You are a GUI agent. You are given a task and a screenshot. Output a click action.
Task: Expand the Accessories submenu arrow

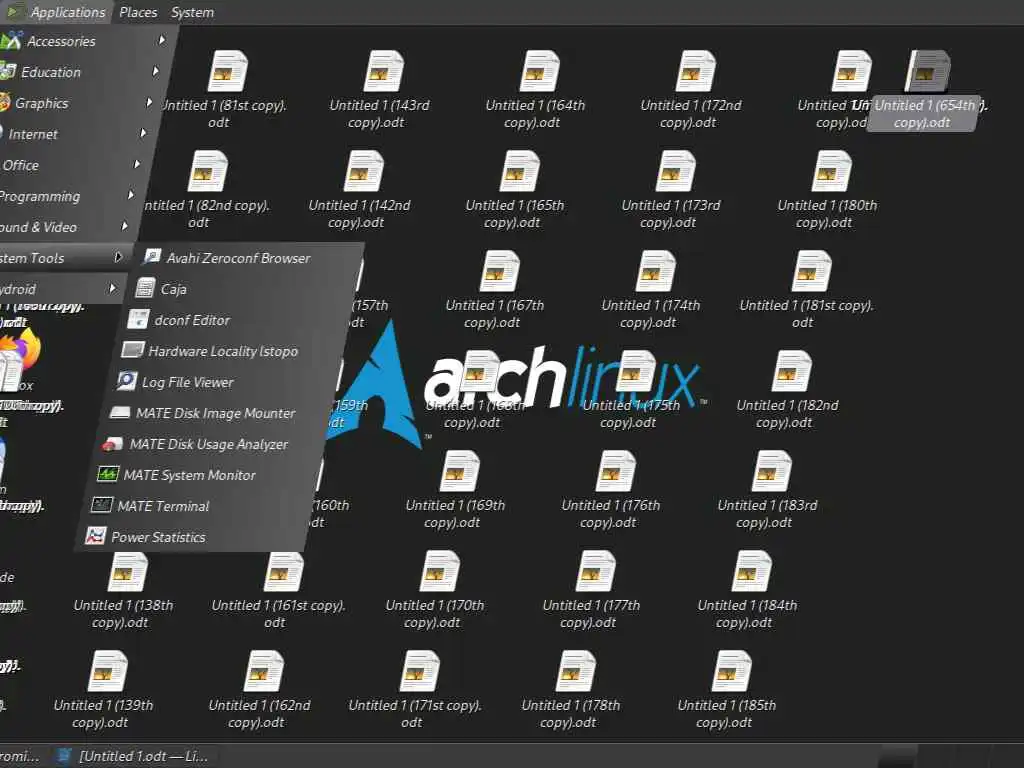click(162, 40)
